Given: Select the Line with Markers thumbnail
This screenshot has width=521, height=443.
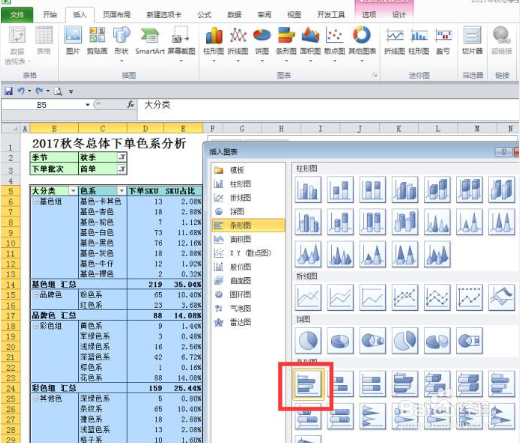Looking at the screenshot, I should coord(405,297).
